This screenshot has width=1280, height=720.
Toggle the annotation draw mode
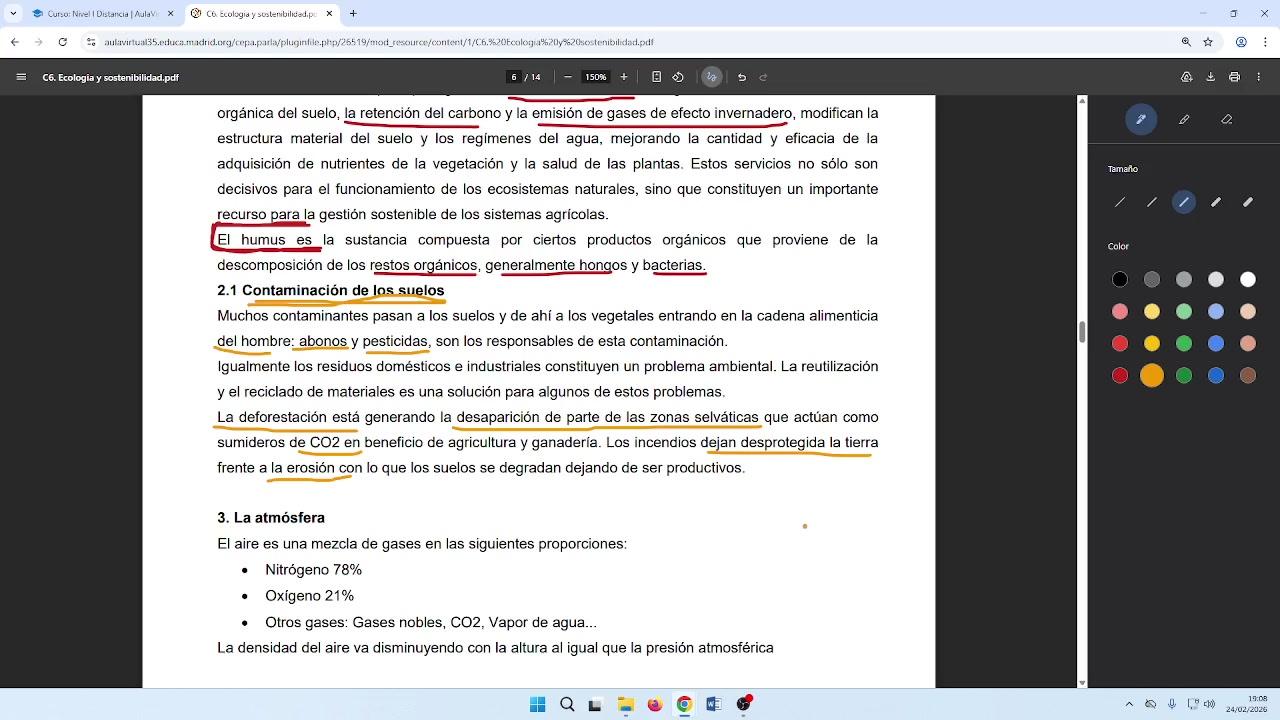coord(711,77)
